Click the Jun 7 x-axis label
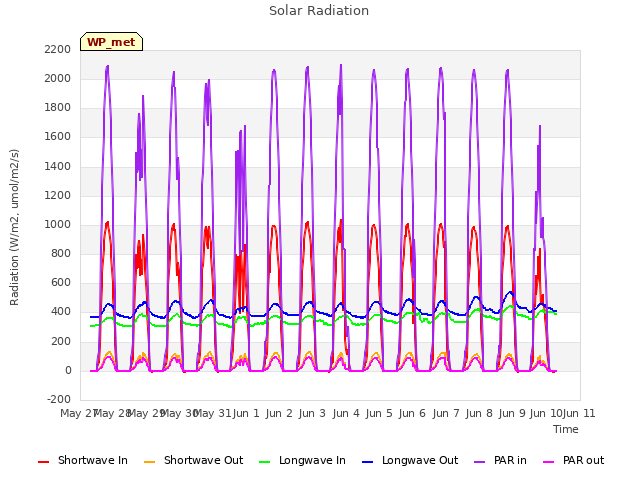The image size is (640, 480). [x=446, y=413]
